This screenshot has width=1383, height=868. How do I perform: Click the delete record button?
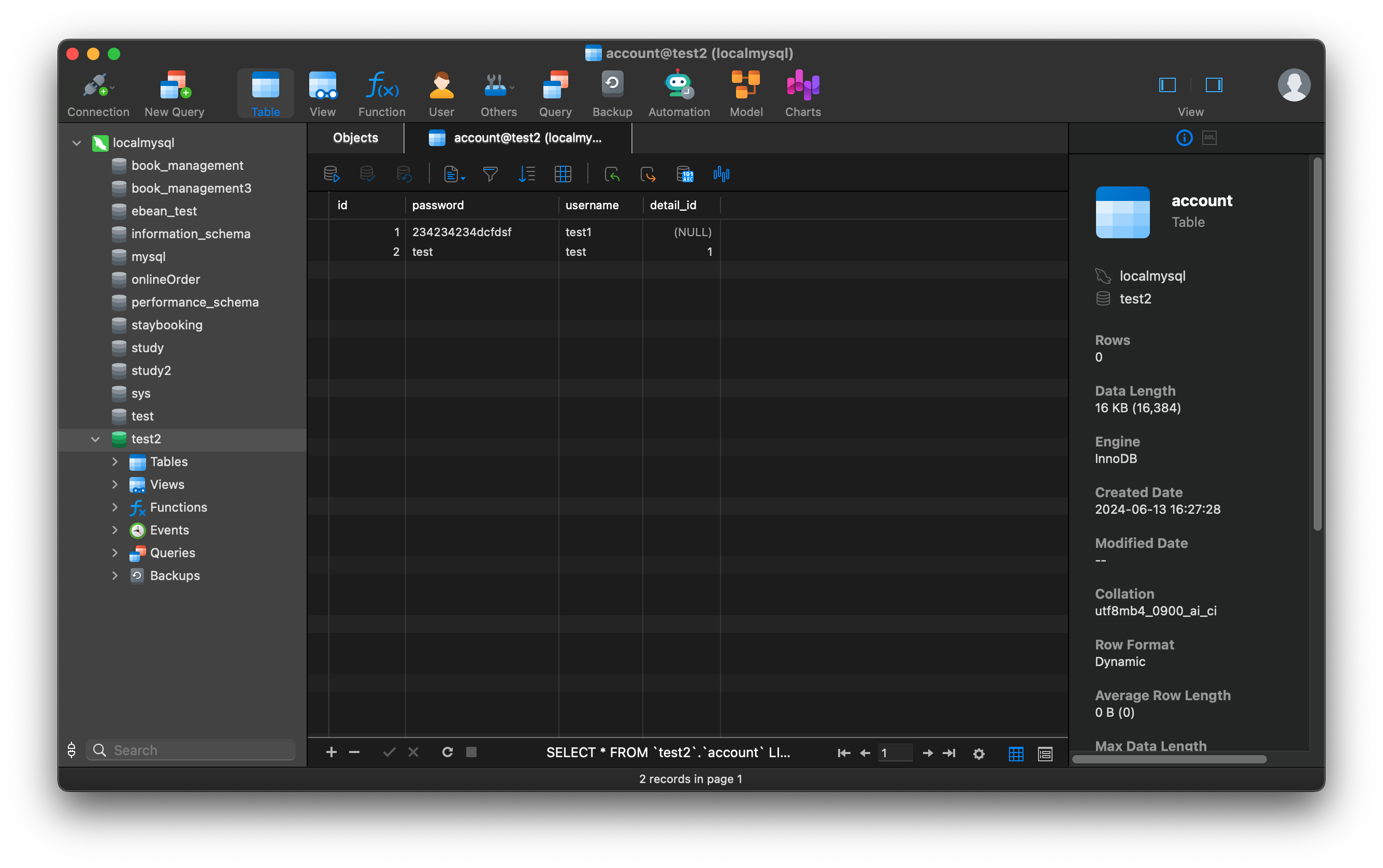[x=355, y=752]
